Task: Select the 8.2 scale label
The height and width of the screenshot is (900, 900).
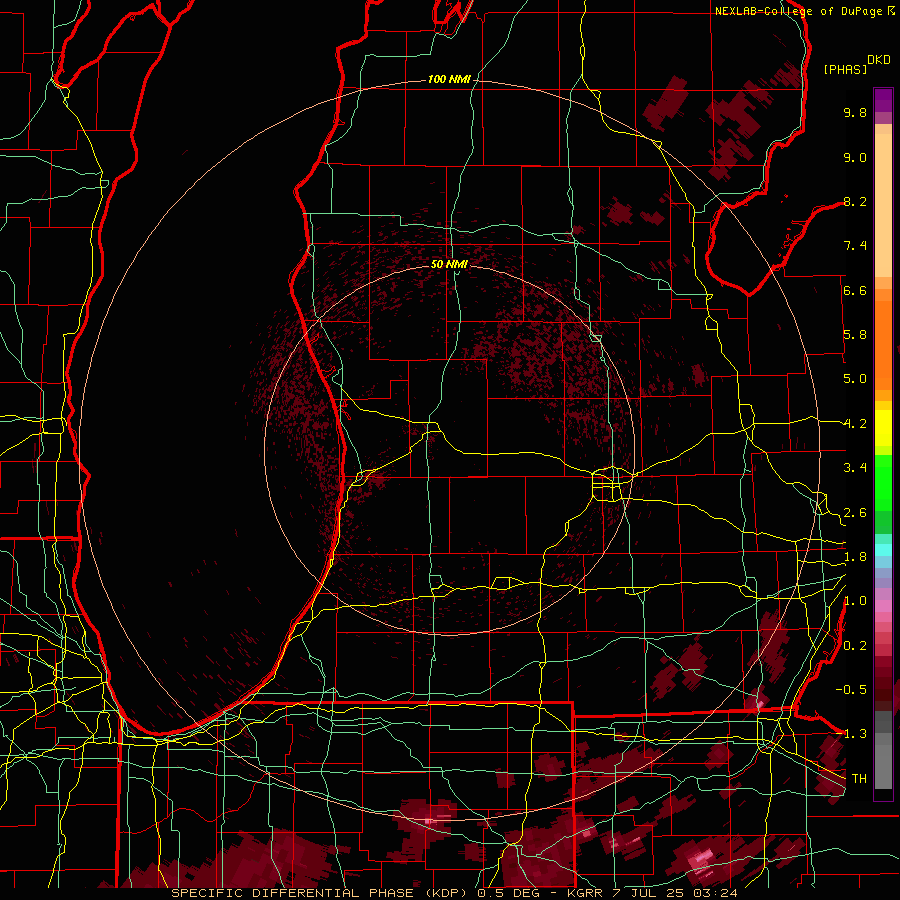Action: (x=855, y=201)
